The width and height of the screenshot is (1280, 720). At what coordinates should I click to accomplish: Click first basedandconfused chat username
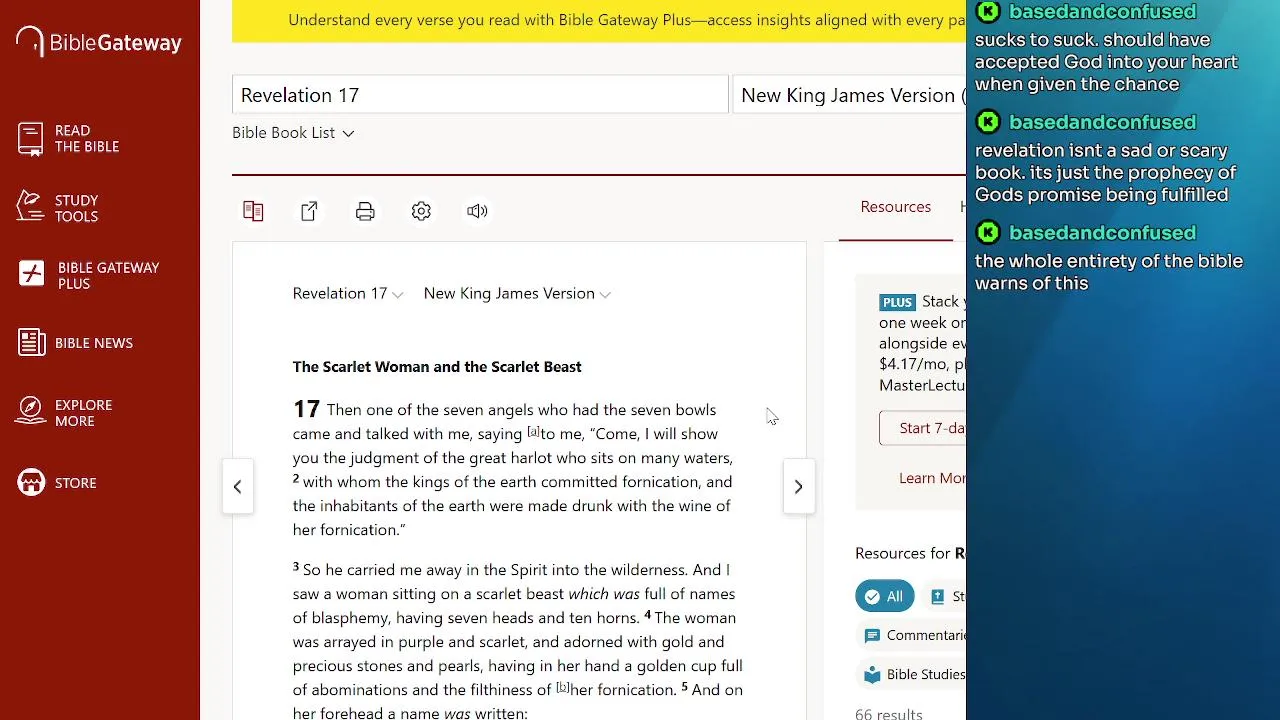pos(1102,11)
